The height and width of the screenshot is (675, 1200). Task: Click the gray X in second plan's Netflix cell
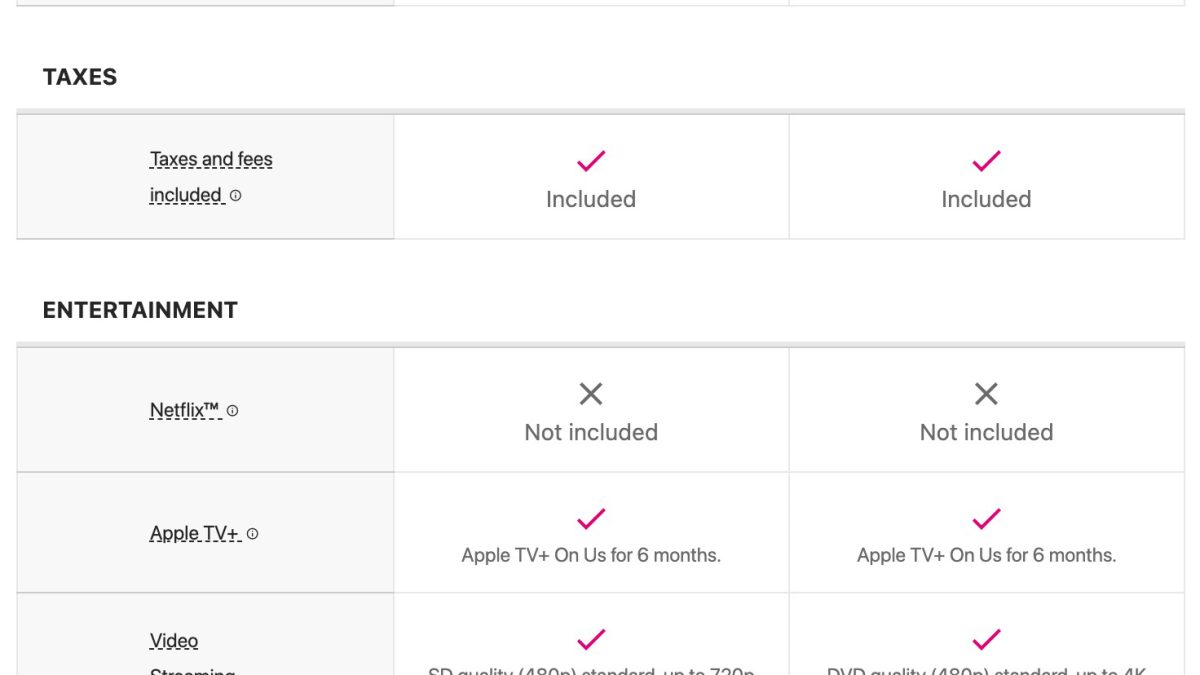pos(986,394)
